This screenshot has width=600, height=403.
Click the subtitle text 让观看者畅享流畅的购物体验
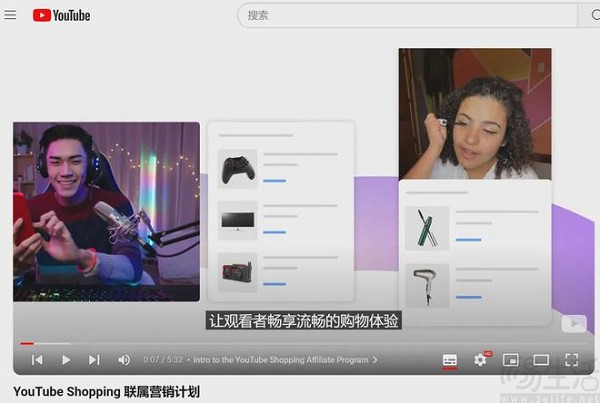pos(303,320)
